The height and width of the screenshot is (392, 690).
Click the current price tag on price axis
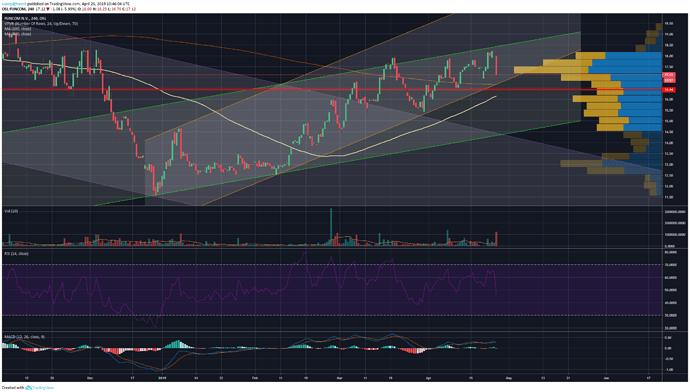tap(669, 75)
